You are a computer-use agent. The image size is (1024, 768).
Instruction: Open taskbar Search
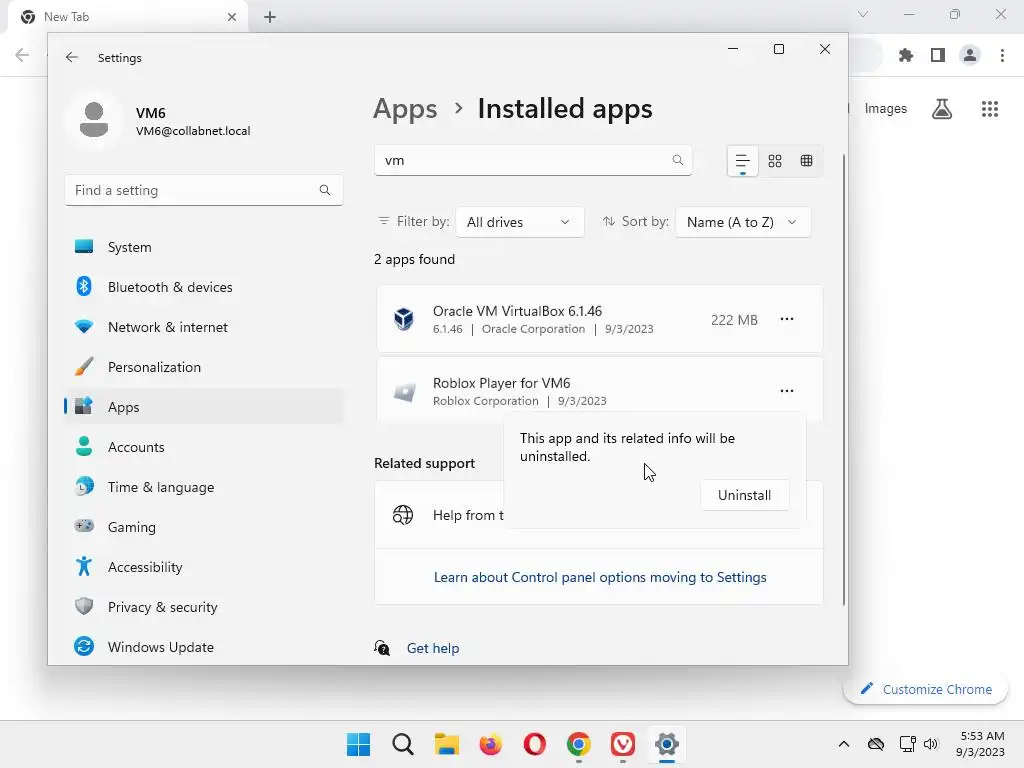403,744
